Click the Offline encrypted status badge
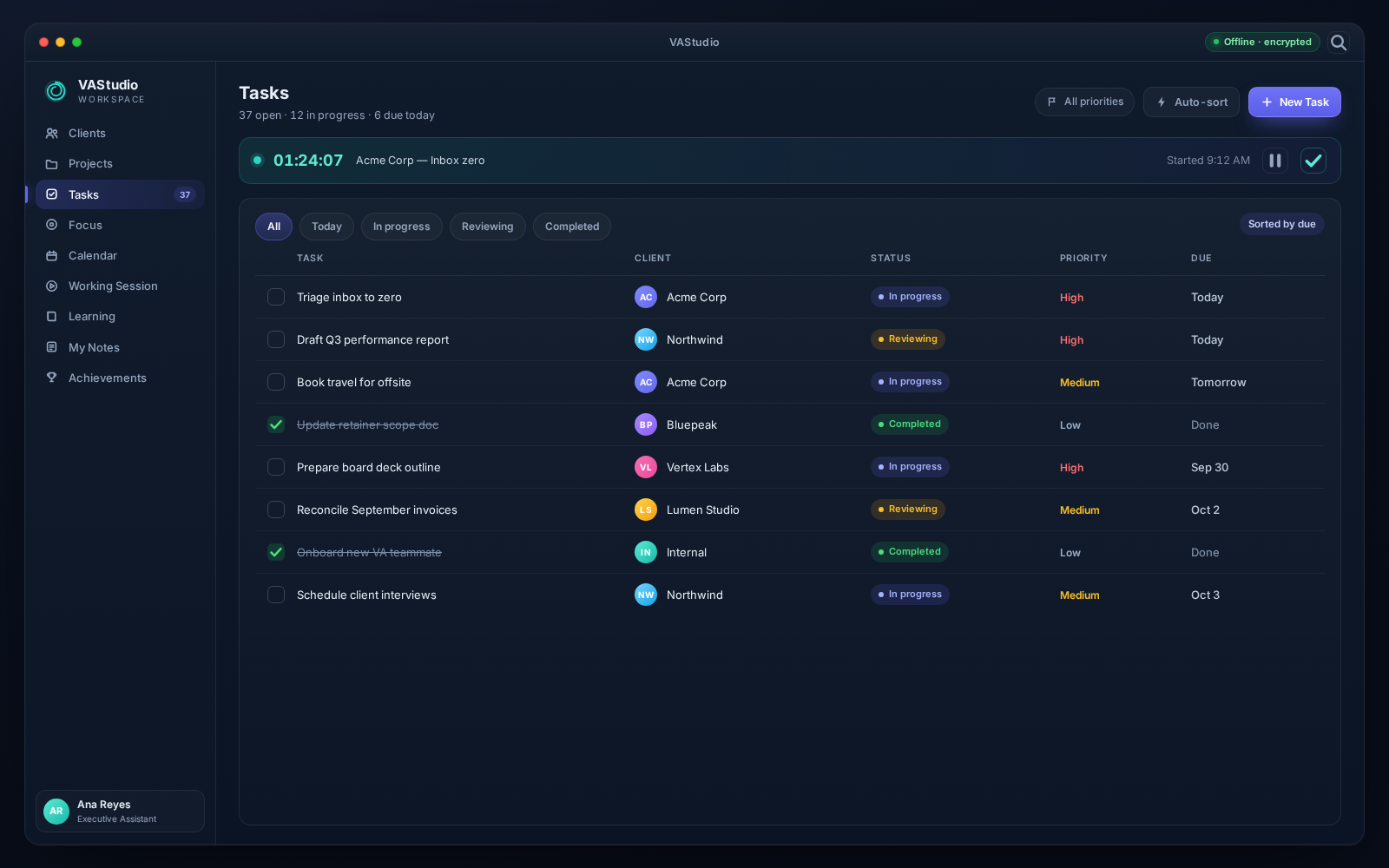 (x=1262, y=42)
